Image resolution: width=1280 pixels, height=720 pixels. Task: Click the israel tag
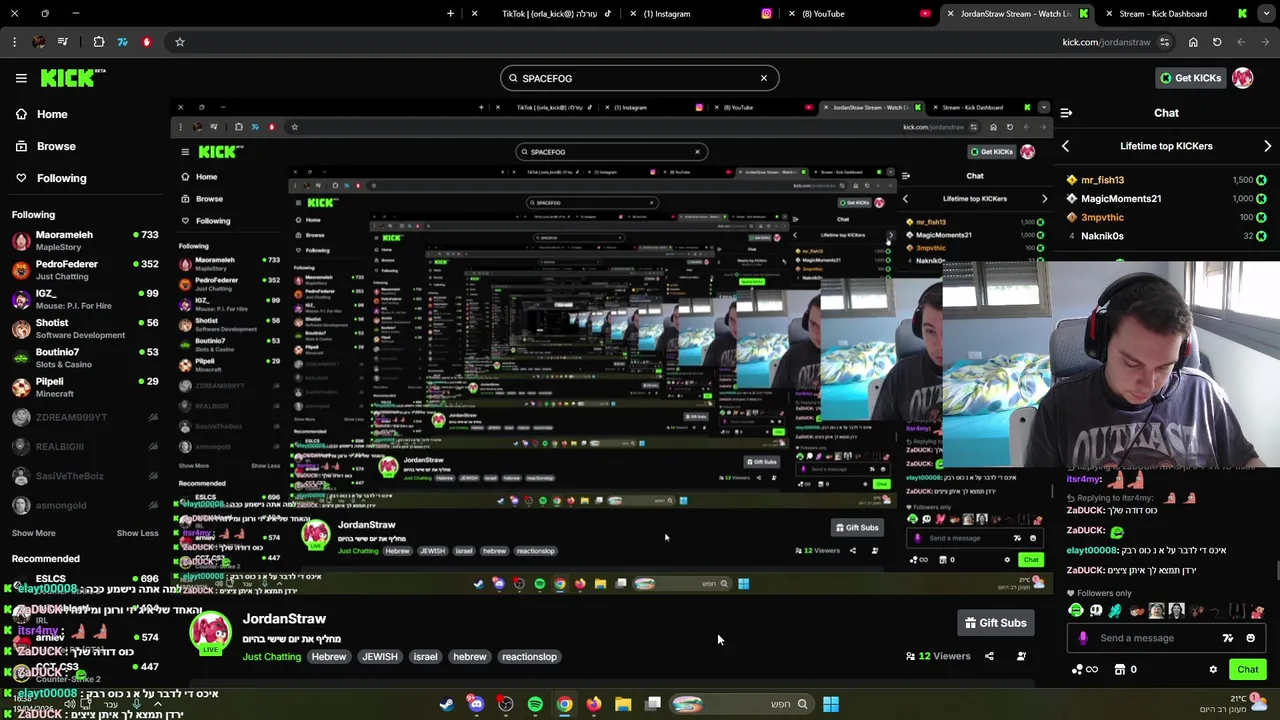[425, 657]
